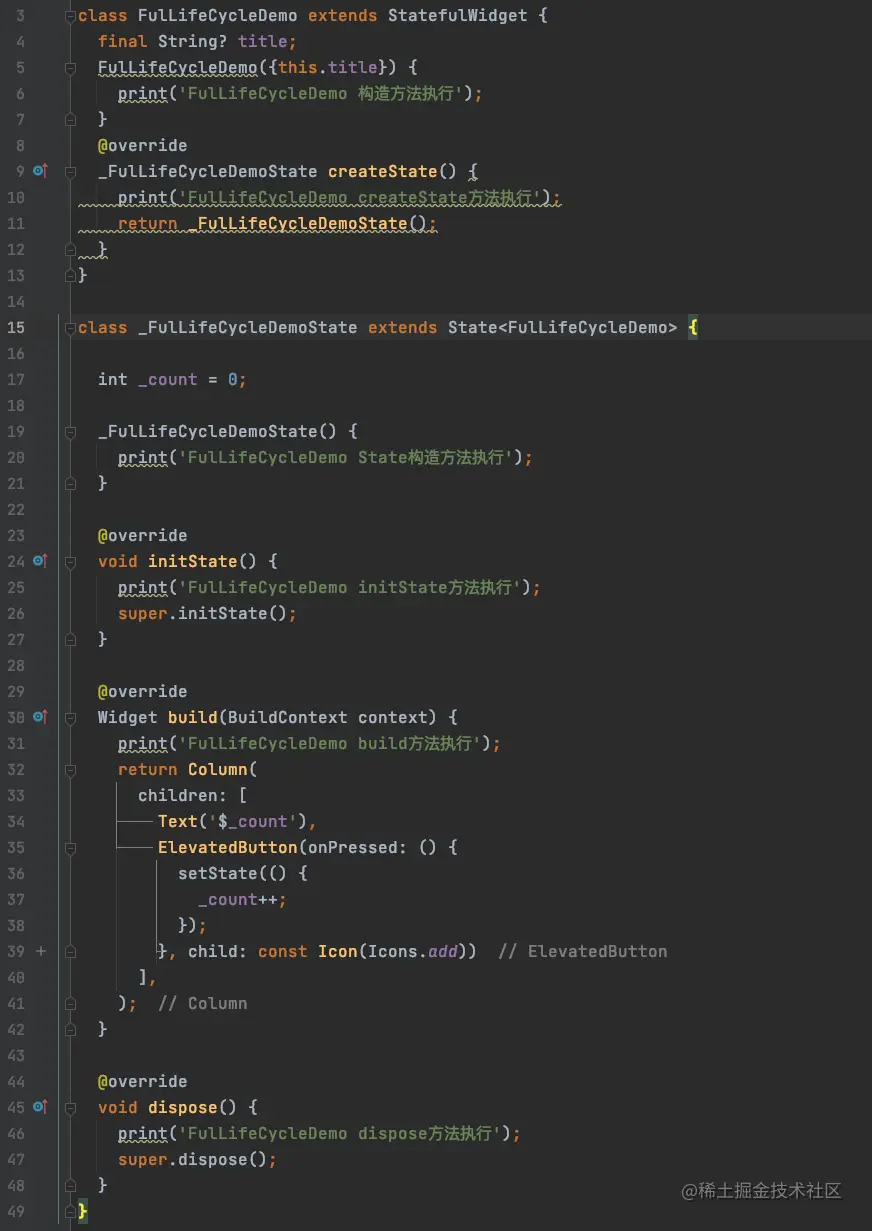Click the @override annotation on line 23

(x=142, y=535)
